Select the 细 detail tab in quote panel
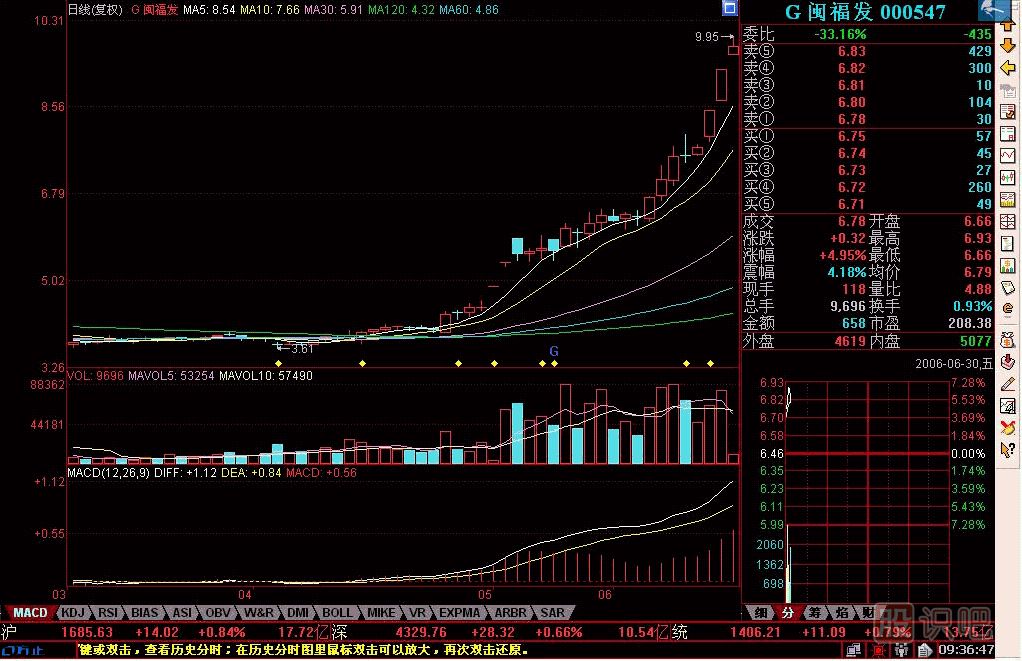1022x661 pixels. click(761, 612)
